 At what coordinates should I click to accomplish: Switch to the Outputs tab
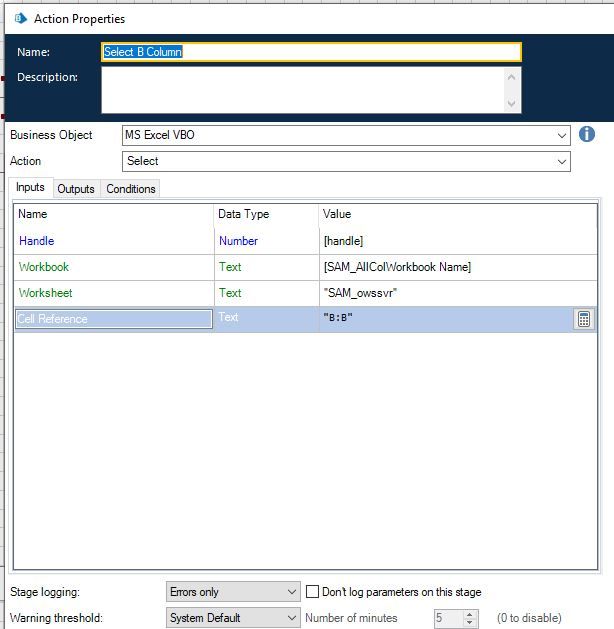click(x=76, y=189)
